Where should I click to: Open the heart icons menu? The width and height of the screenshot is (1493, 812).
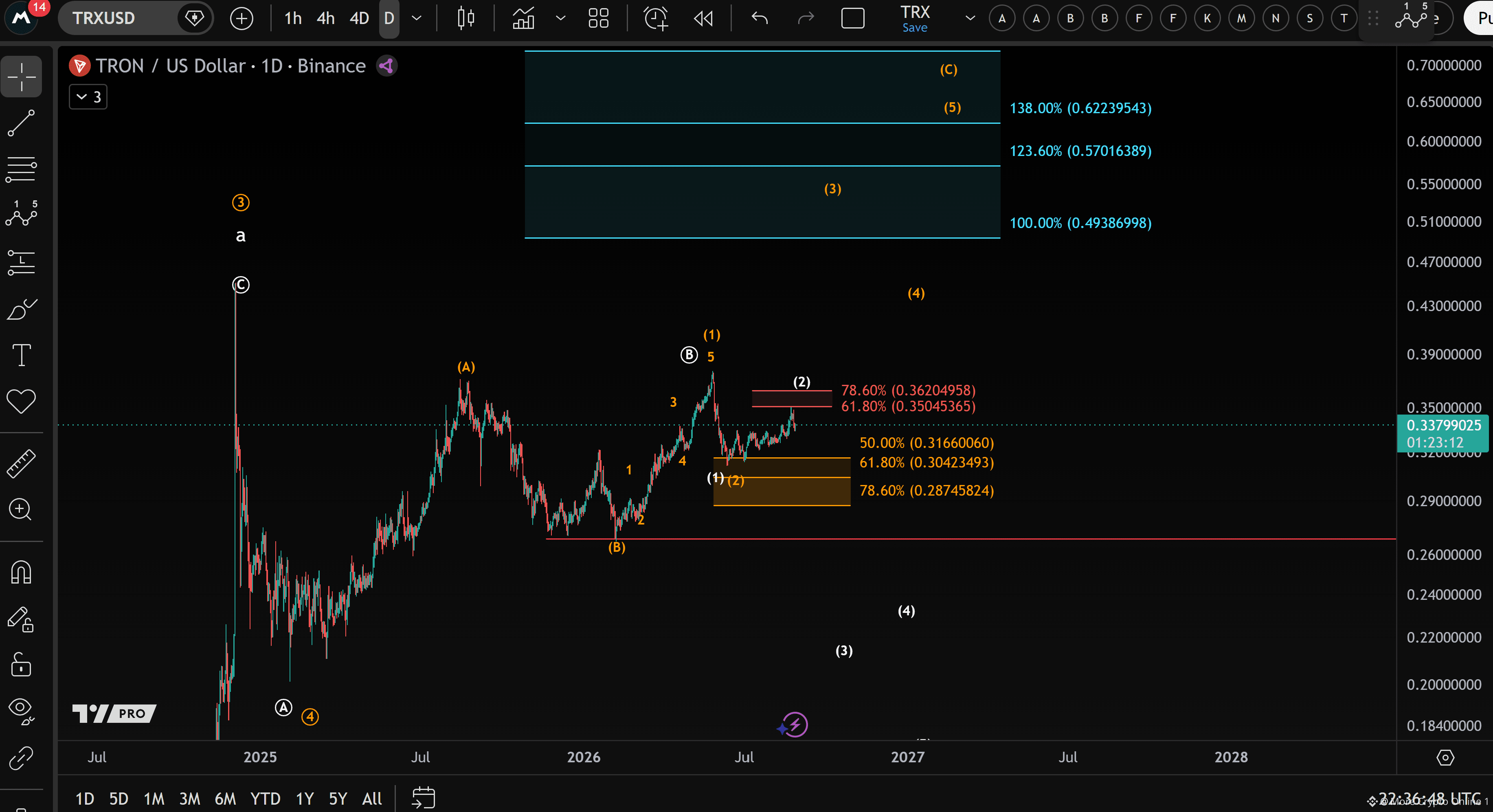click(x=22, y=401)
